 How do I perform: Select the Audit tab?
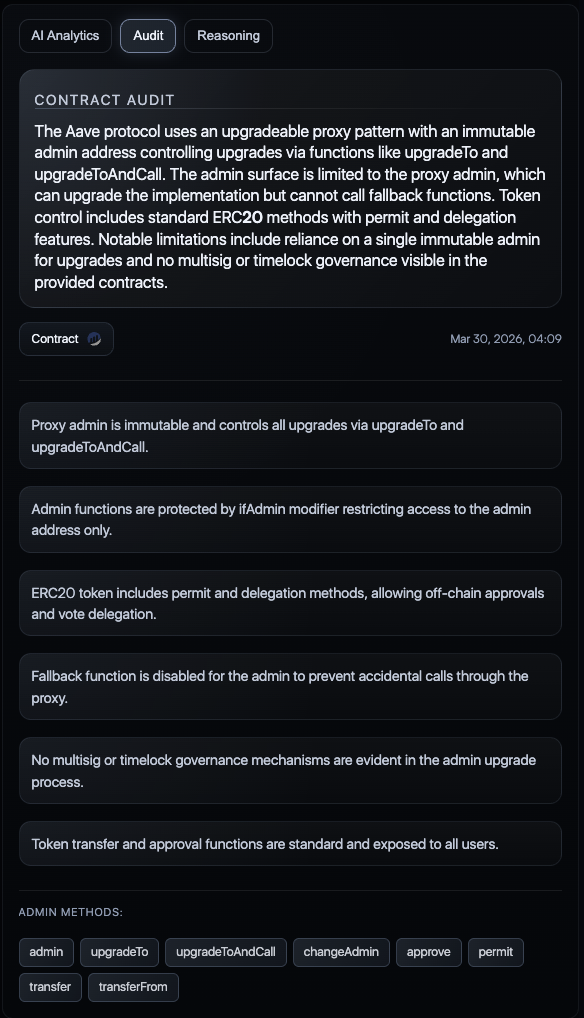(148, 36)
